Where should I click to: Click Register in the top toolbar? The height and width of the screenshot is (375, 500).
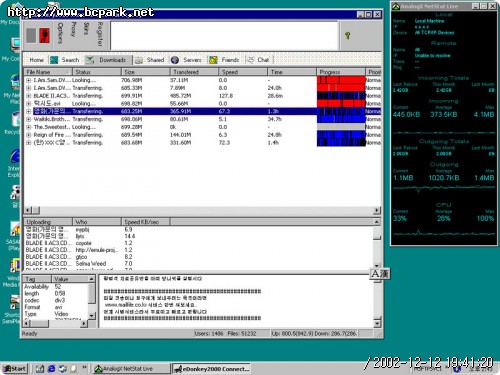click(x=100, y=34)
